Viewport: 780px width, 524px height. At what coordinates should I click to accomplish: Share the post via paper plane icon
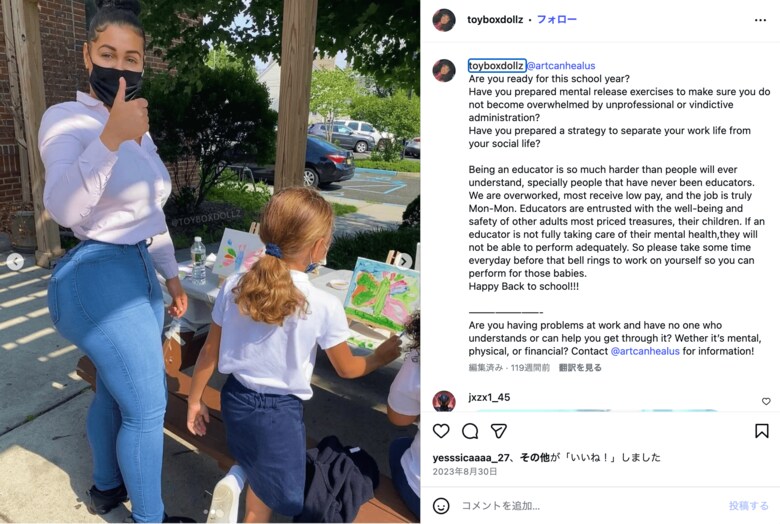point(498,431)
